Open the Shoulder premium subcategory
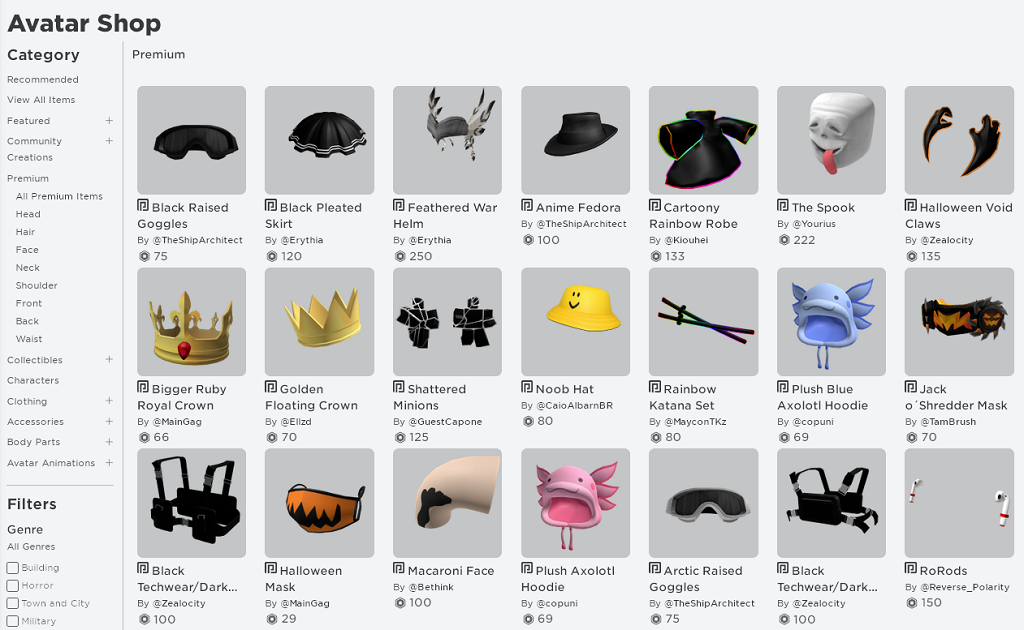 coord(37,285)
